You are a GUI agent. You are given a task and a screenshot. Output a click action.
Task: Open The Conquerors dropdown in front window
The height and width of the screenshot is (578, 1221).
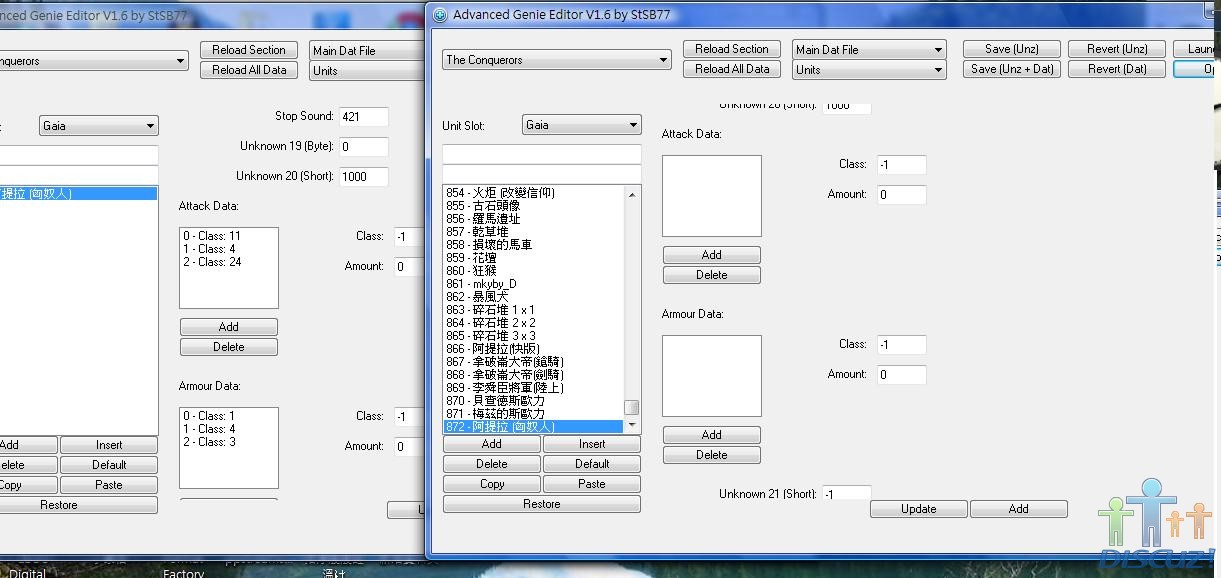coord(556,60)
